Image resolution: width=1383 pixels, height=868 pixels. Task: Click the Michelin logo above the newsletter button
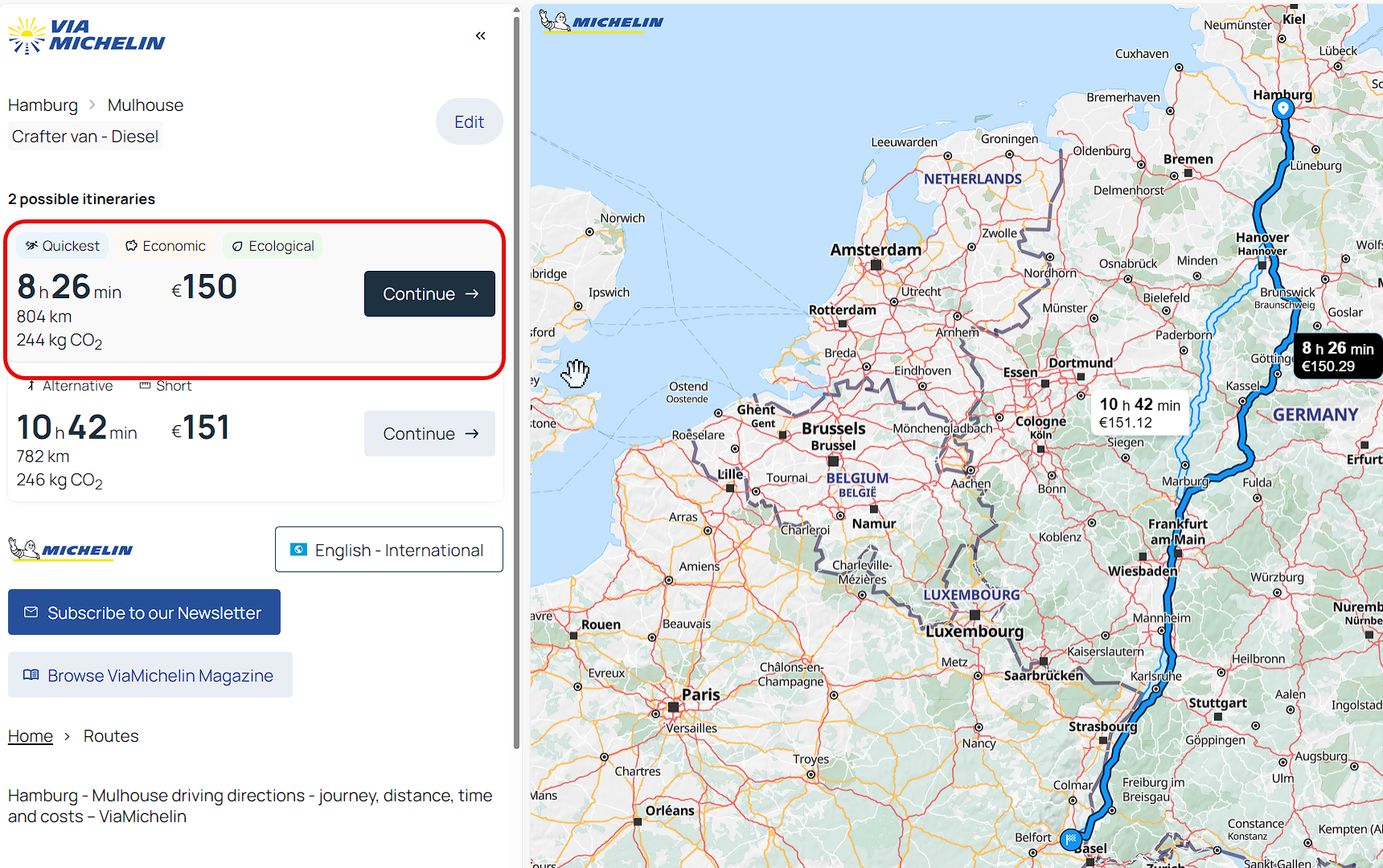[71, 550]
